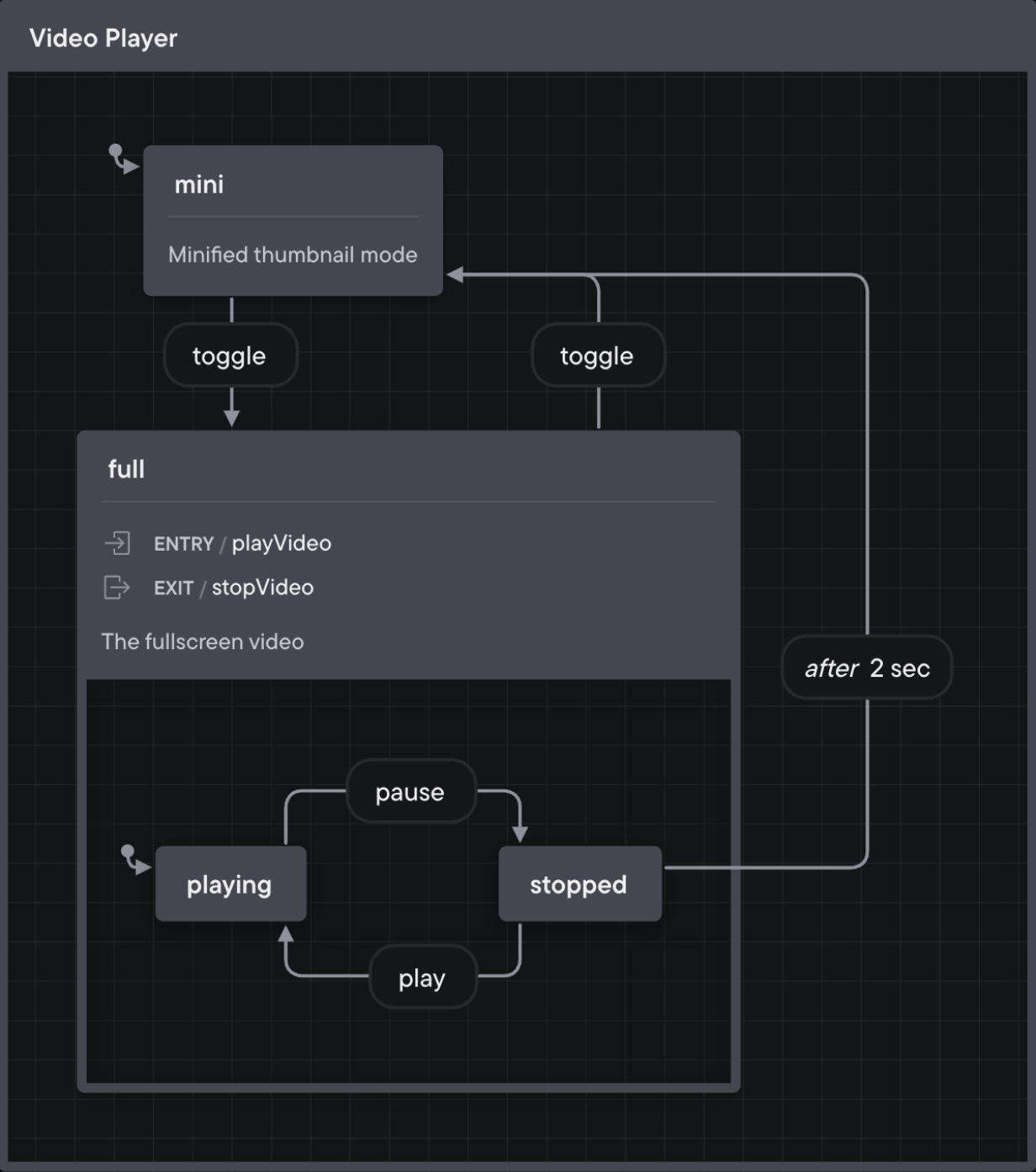Click the playVideo entry action
The image size is (1036, 1172).
tap(282, 544)
